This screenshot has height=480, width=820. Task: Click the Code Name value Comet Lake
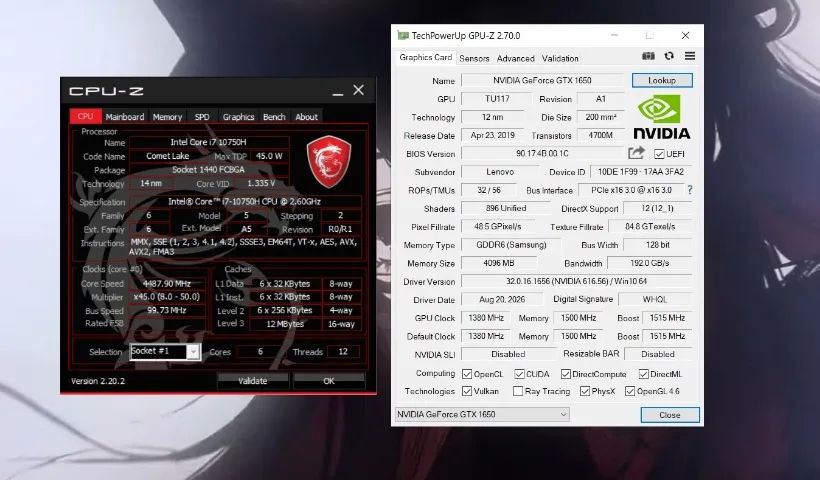click(167, 156)
